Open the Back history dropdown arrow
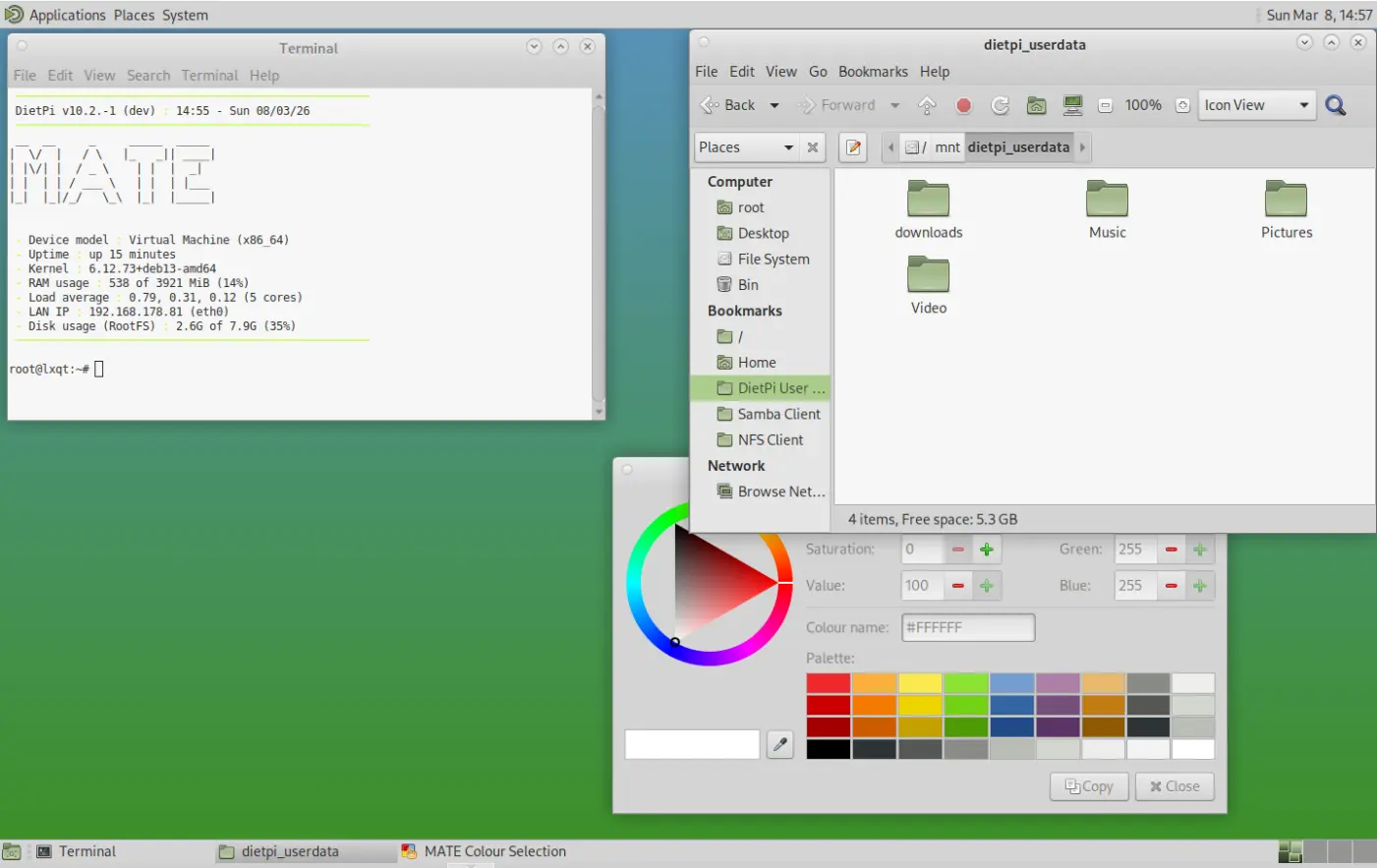Screen dimensions: 1377x868 (x=775, y=105)
